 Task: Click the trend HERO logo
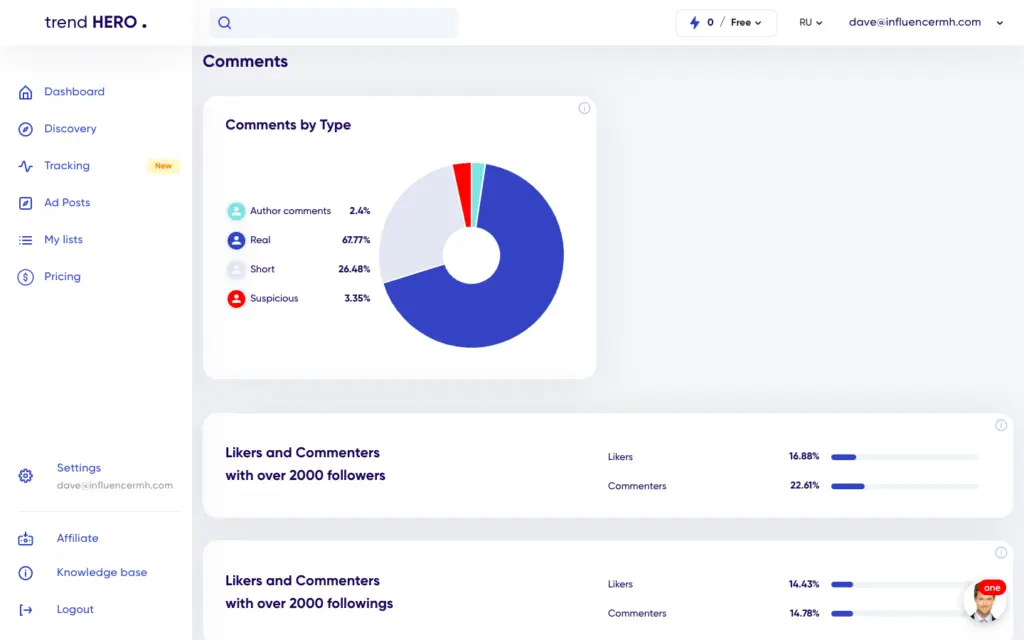click(95, 22)
